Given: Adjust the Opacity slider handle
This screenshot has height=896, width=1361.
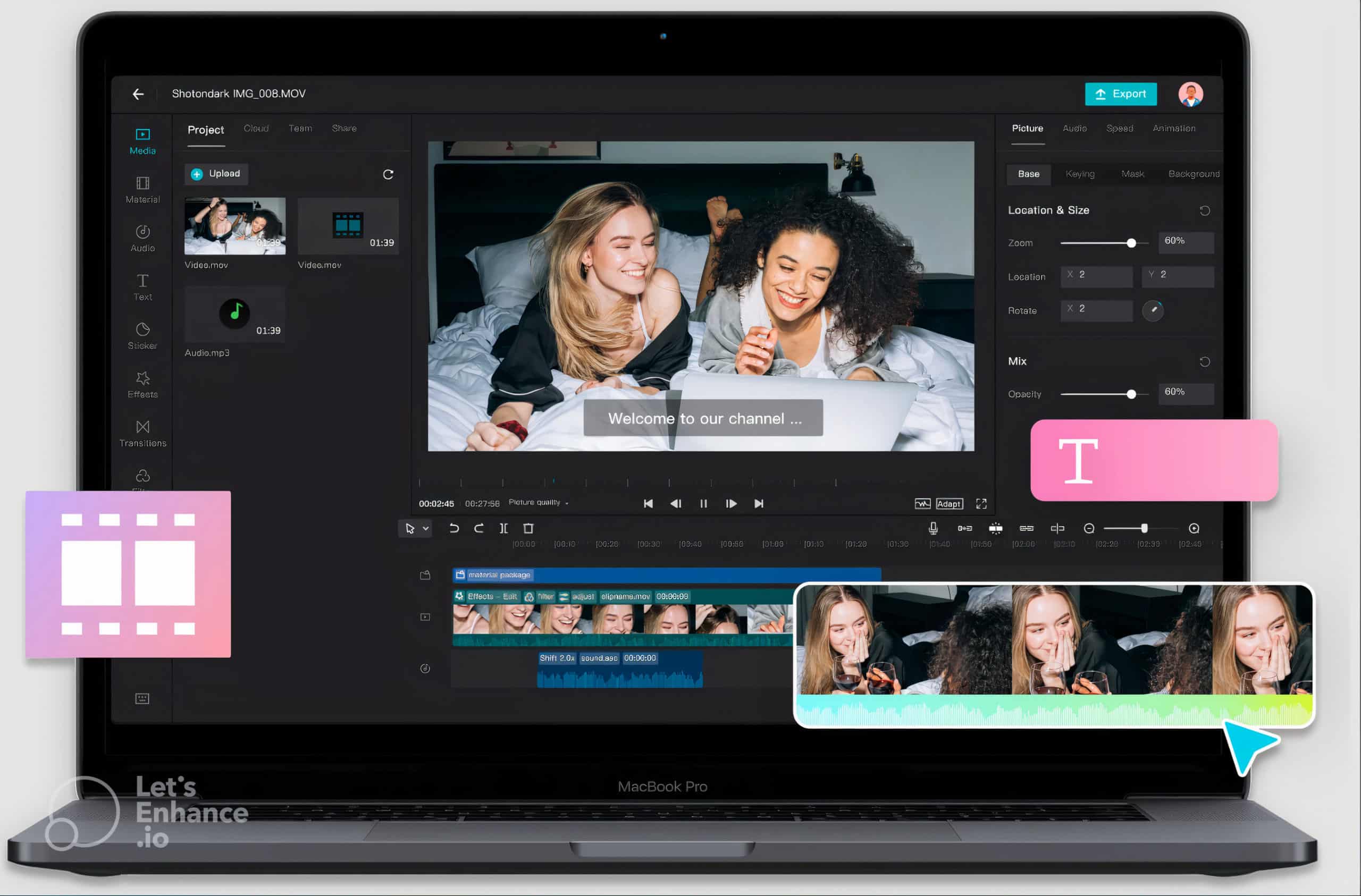Looking at the screenshot, I should point(1131,394).
